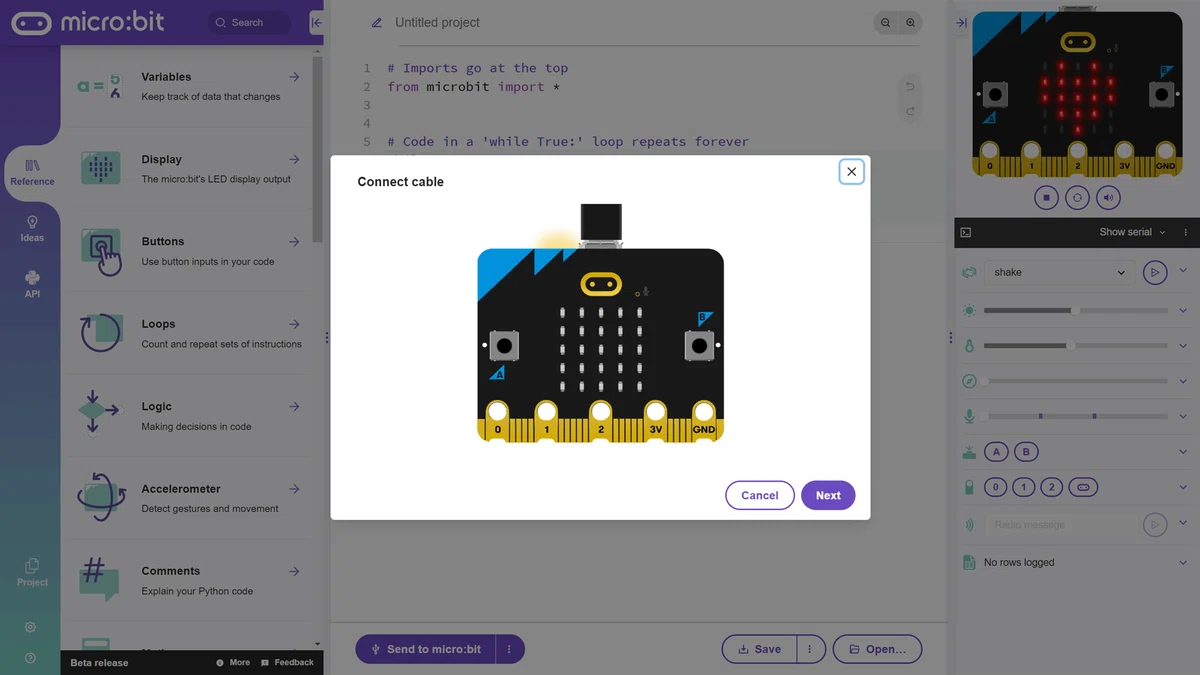
Task: Cancel the Connect cable dialog
Action: click(760, 495)
